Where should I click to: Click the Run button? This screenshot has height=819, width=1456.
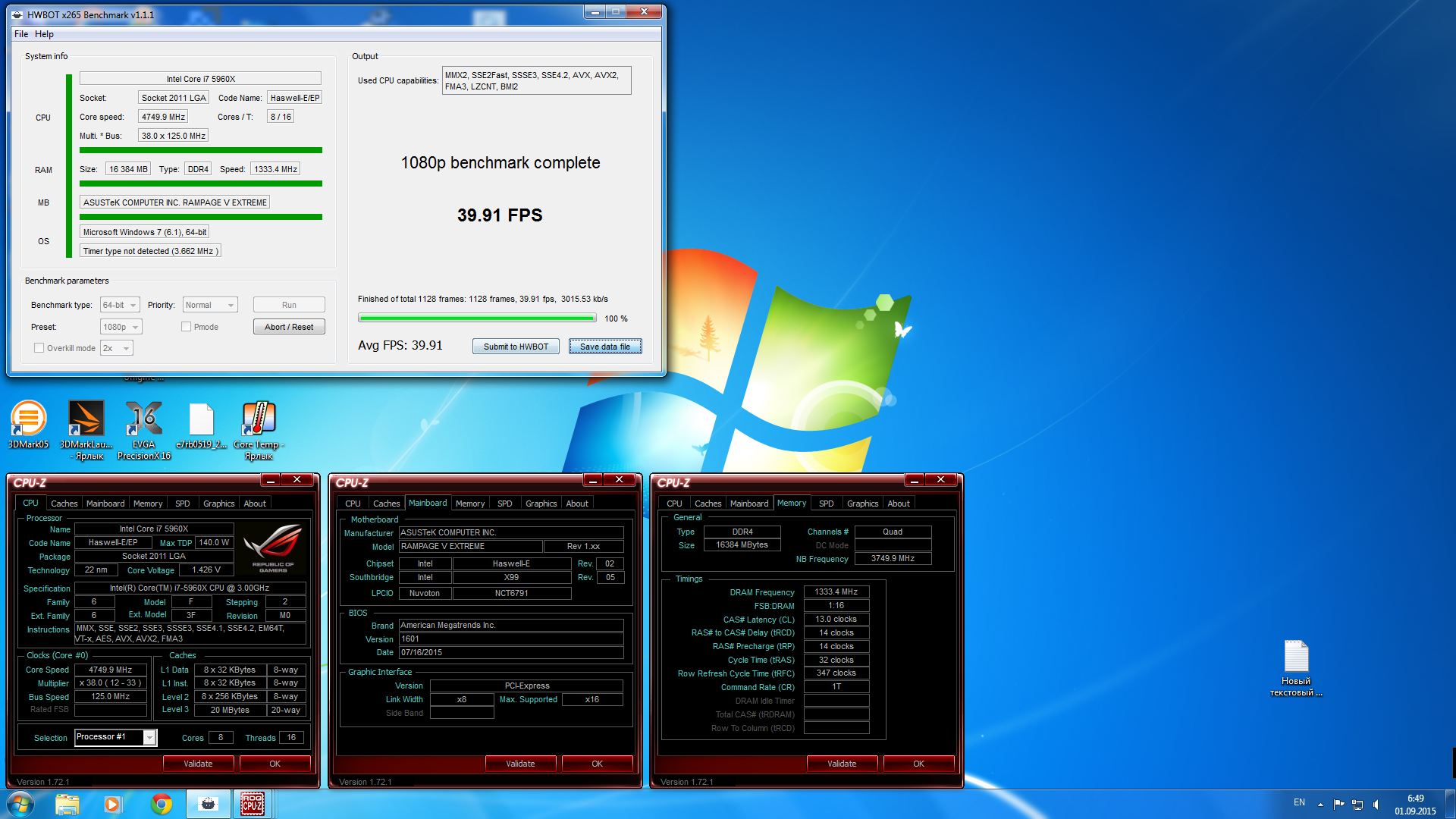pyautogui.click(x=289, y=305)
